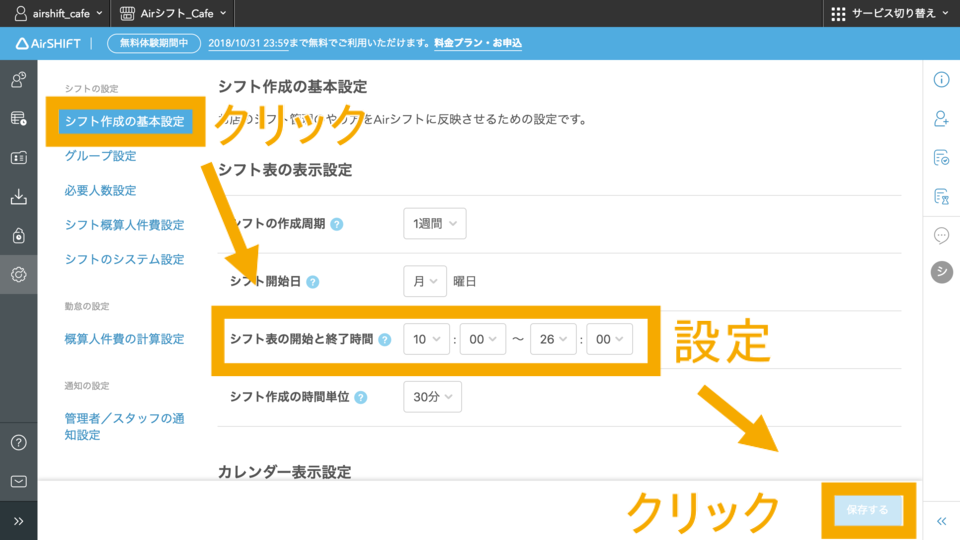Open the chat bubble icon in right panel
The height and width of the screenshot is (540, 960).
point(941,235)
